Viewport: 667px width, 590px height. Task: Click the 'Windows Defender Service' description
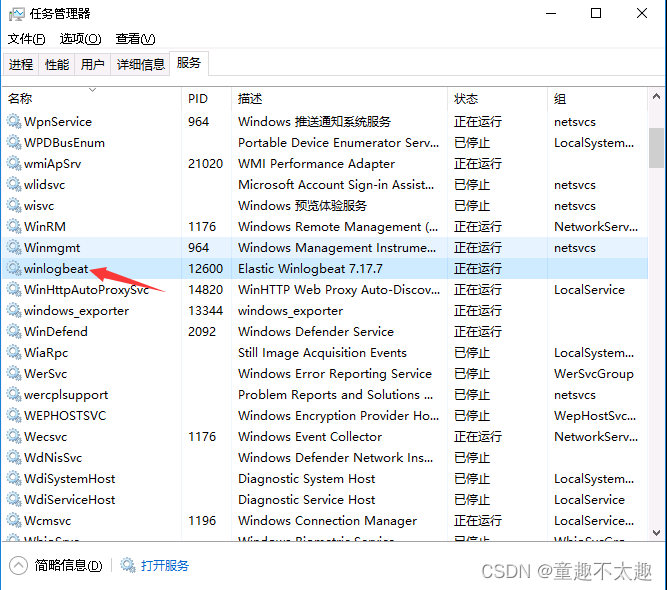click(x=316, y=332)
